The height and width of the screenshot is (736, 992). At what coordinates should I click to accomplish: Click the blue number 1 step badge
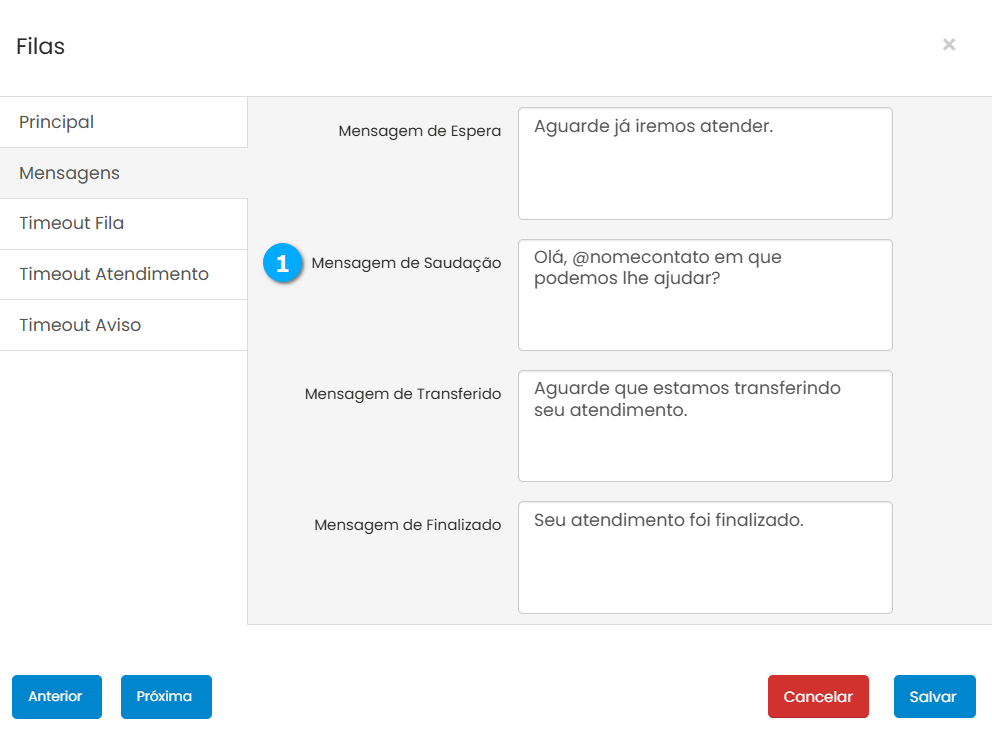[282, 264]
